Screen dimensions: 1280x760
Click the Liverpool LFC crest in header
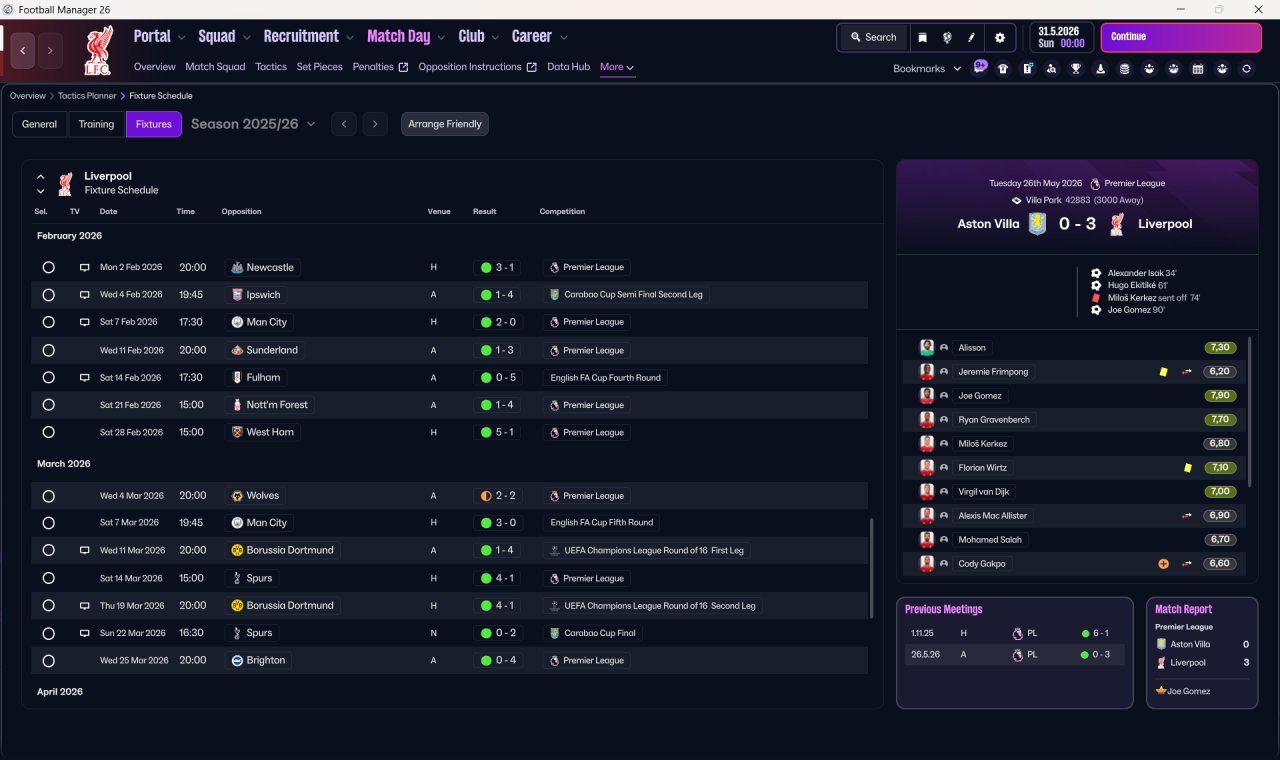coord(98,50)
